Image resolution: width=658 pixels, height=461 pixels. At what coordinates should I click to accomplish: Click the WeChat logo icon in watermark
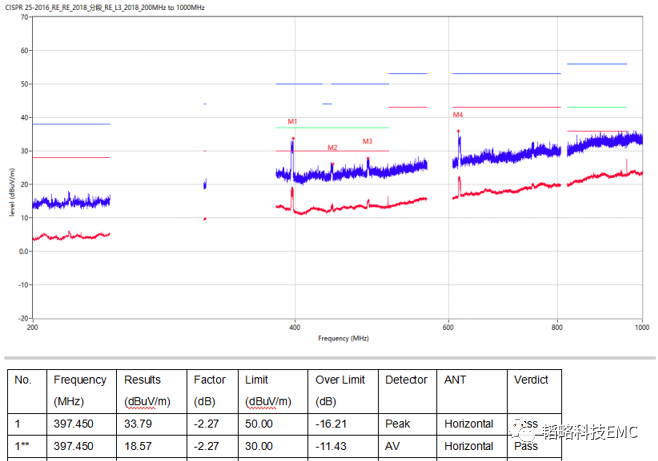[529, 432]
